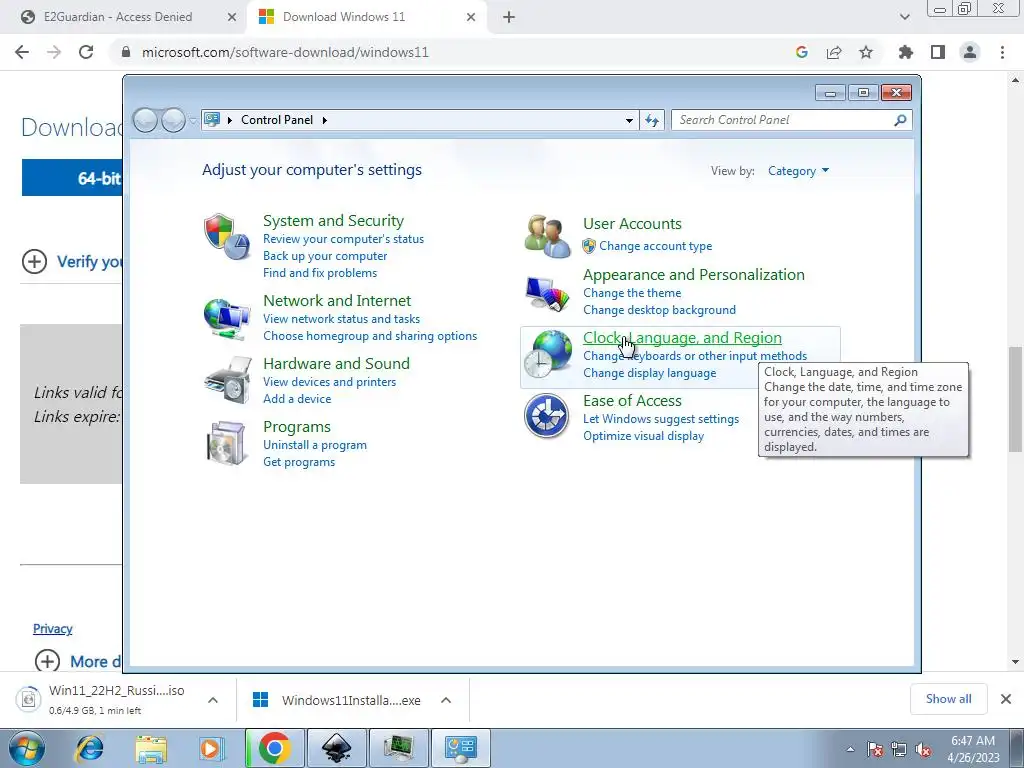
Task: Open Appearance and Personalization monitor icon
Action: point(547,293)
